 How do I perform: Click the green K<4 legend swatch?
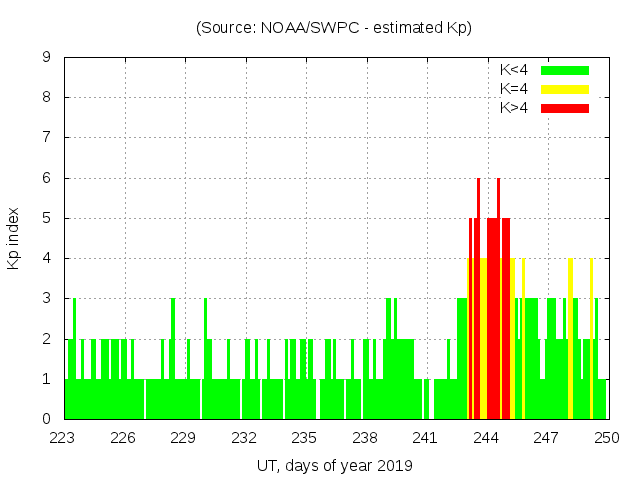[565, 70]
